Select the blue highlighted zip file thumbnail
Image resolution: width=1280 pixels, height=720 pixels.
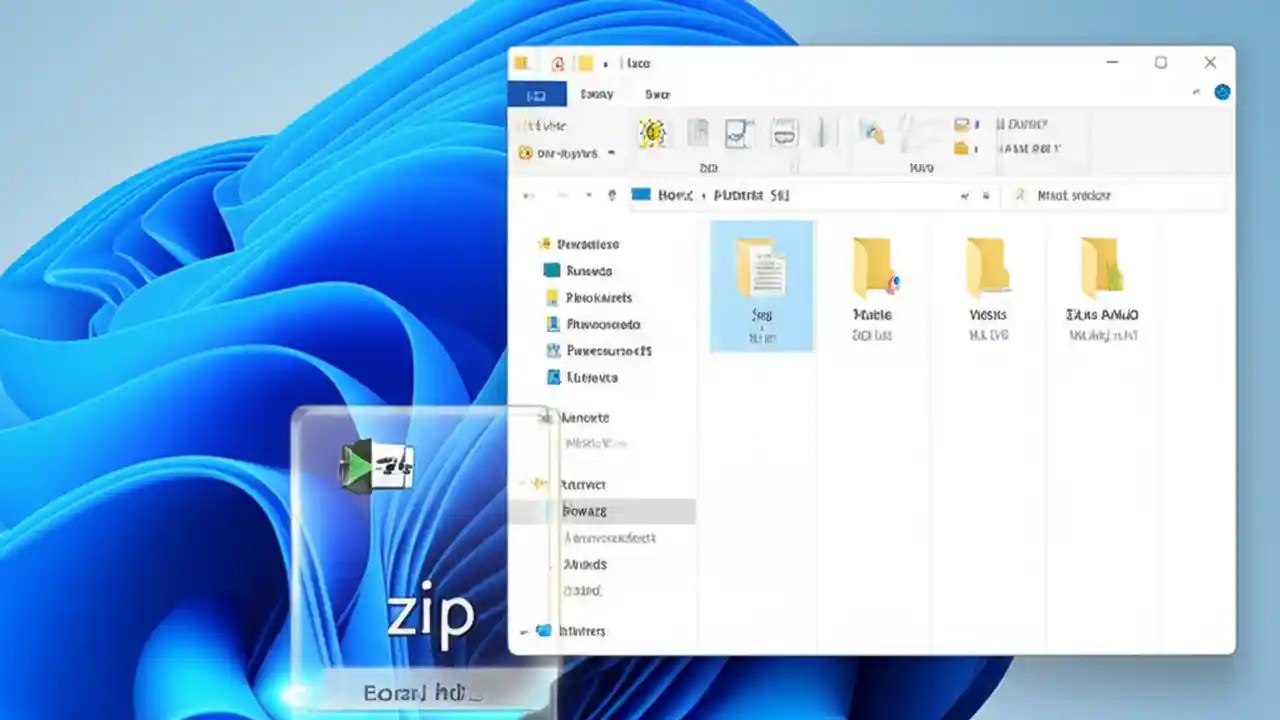pos(762,285)
